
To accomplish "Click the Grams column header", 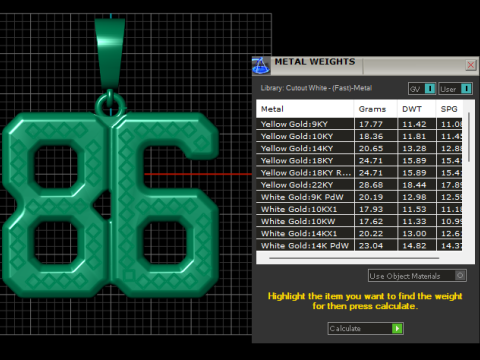I will tap(376, 109).
